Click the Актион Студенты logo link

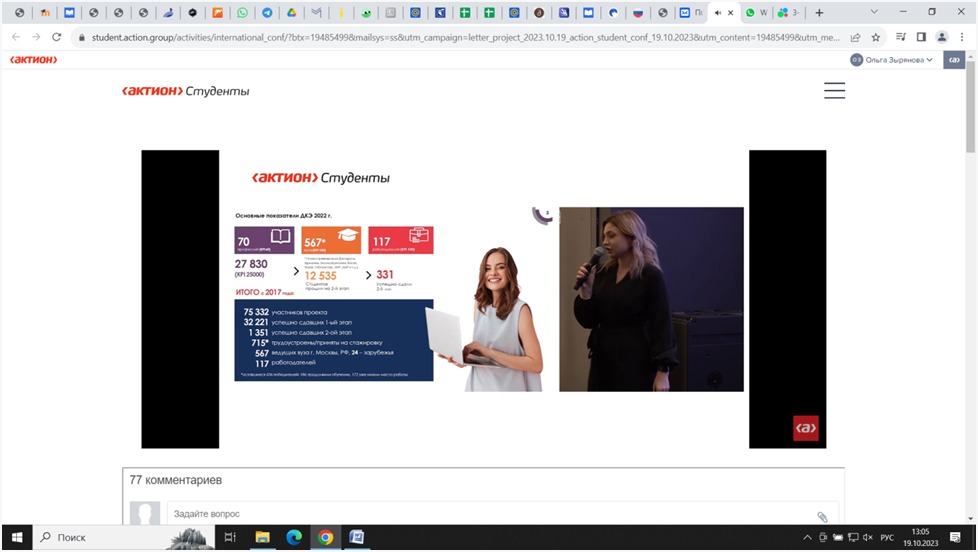185,91
